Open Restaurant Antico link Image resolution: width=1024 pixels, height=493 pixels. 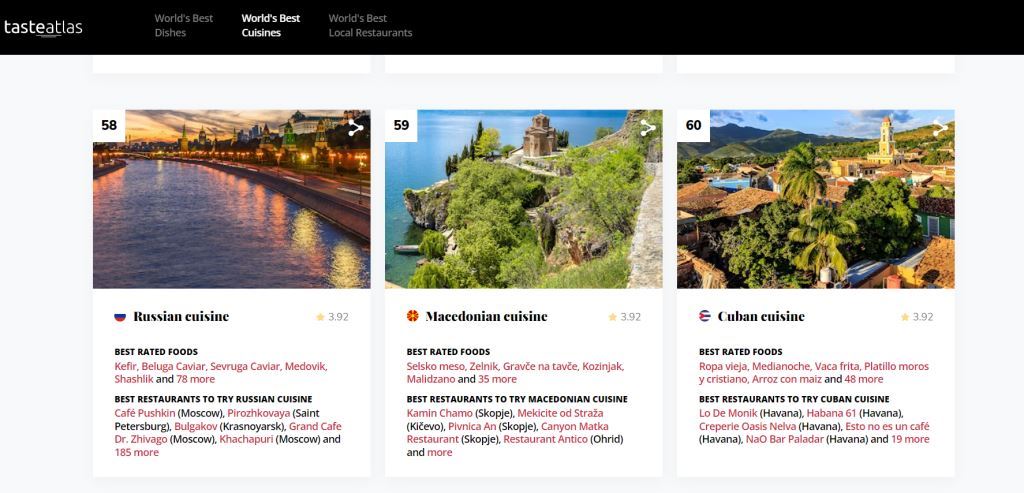545,439
